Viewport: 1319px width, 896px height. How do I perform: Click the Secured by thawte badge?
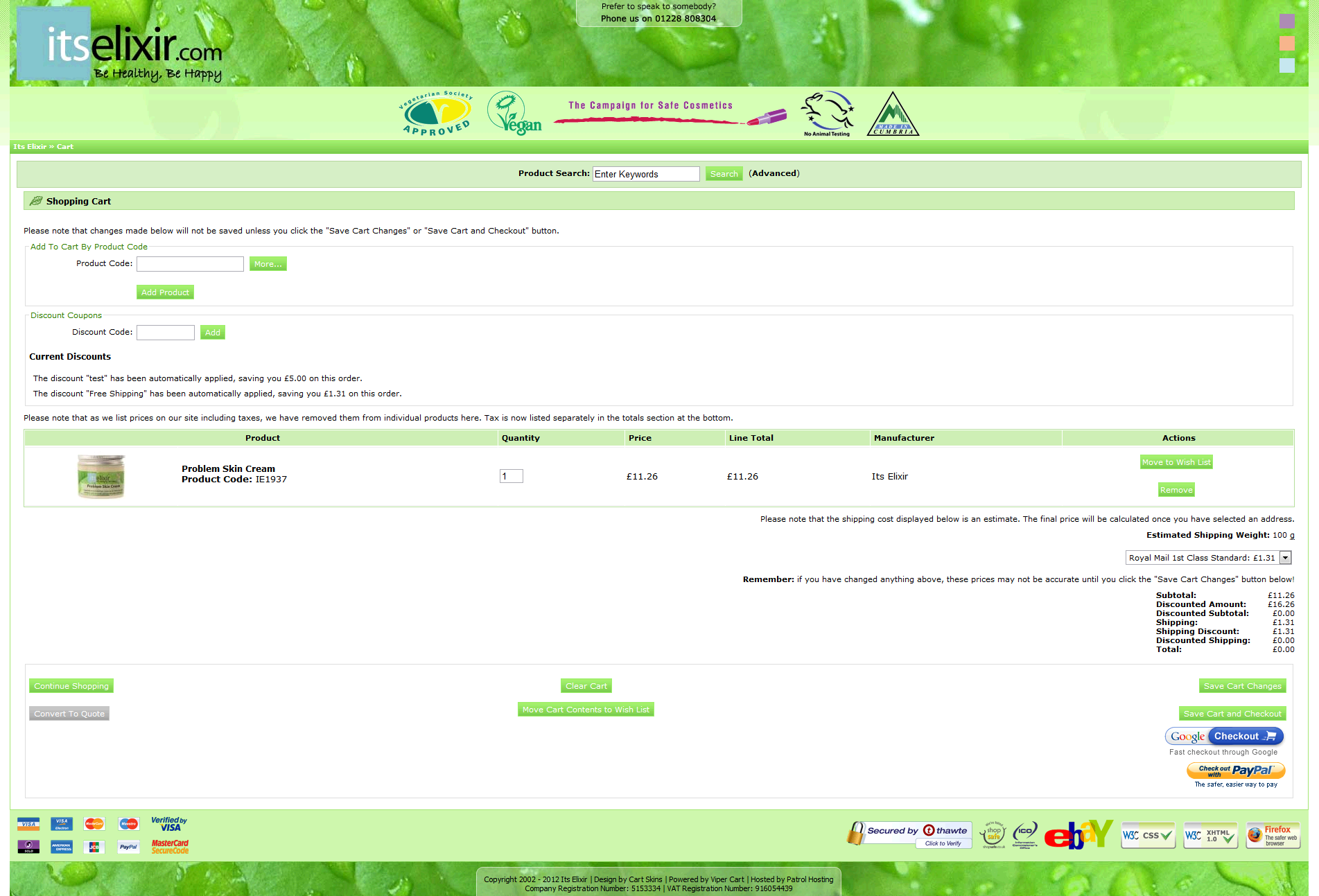click(909, 834)
